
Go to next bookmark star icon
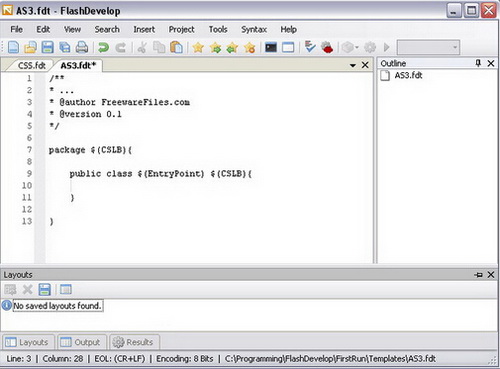[x=215, y=48]
